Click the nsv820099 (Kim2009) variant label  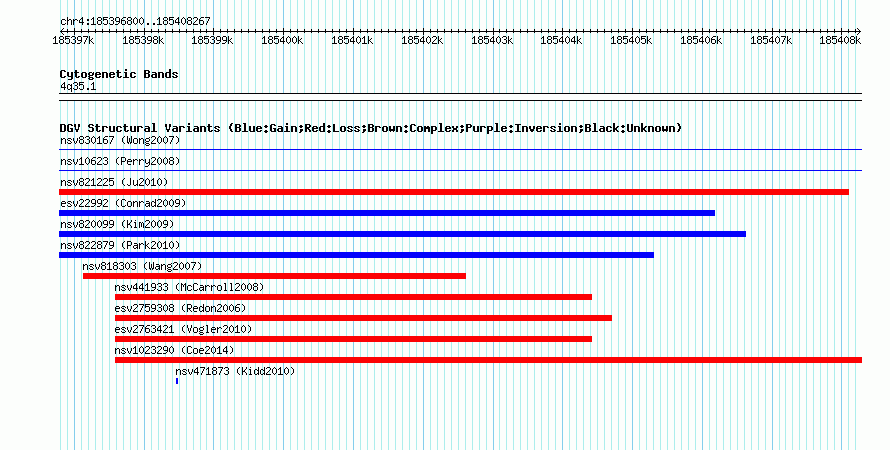coord(117,224)
